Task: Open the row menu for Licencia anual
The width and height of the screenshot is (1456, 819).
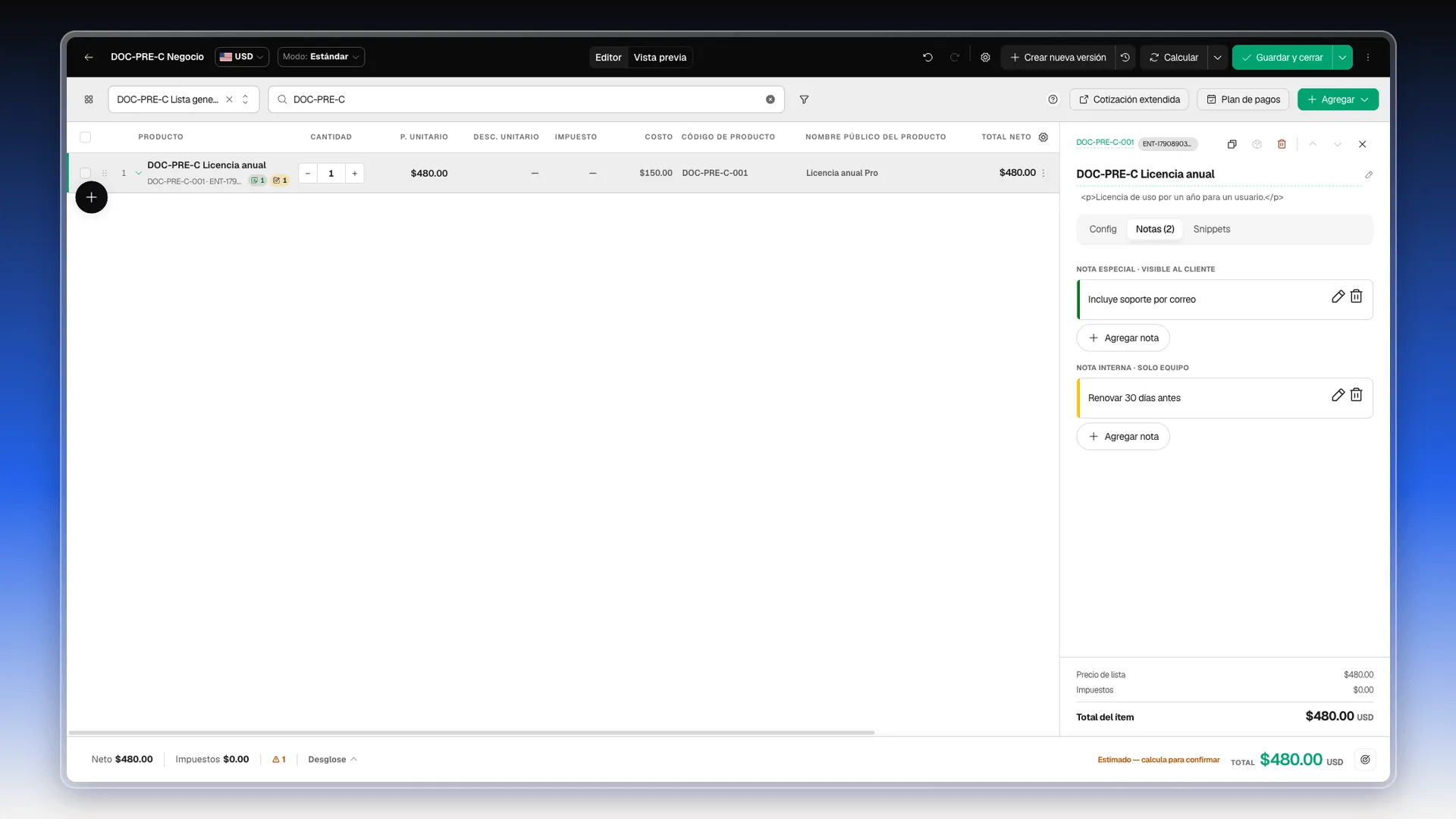Action: [1043, 173]
